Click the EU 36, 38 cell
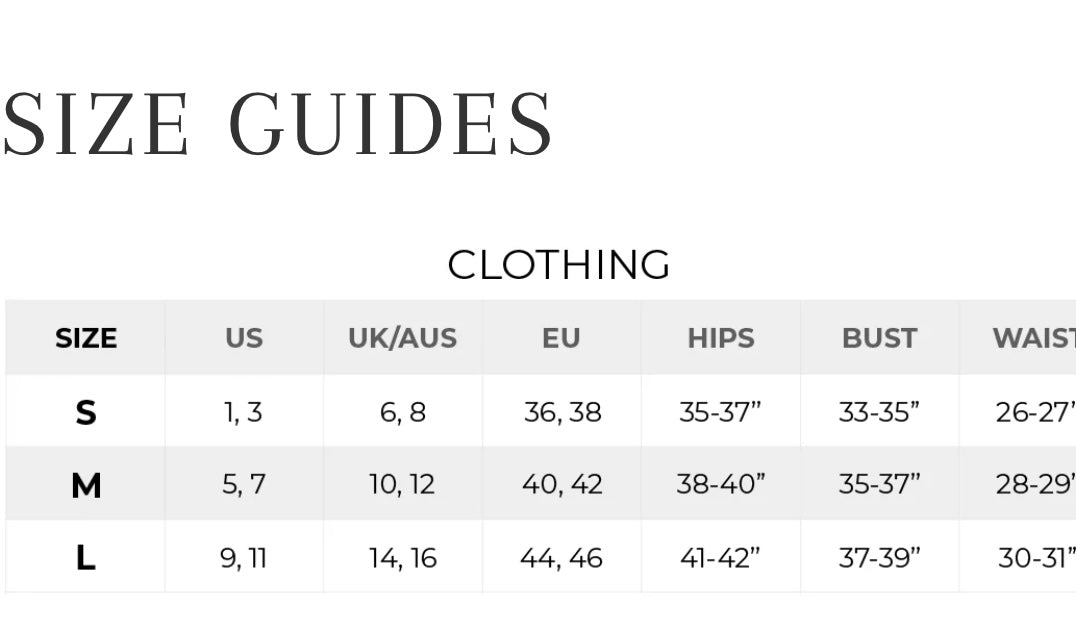Image resolution: width=1076 pixels, height=628 pixels. click(x=562, y=412)
